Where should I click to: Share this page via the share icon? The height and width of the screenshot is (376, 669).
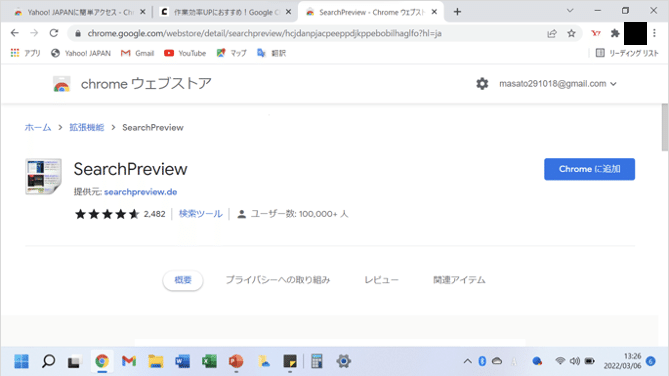552,33
